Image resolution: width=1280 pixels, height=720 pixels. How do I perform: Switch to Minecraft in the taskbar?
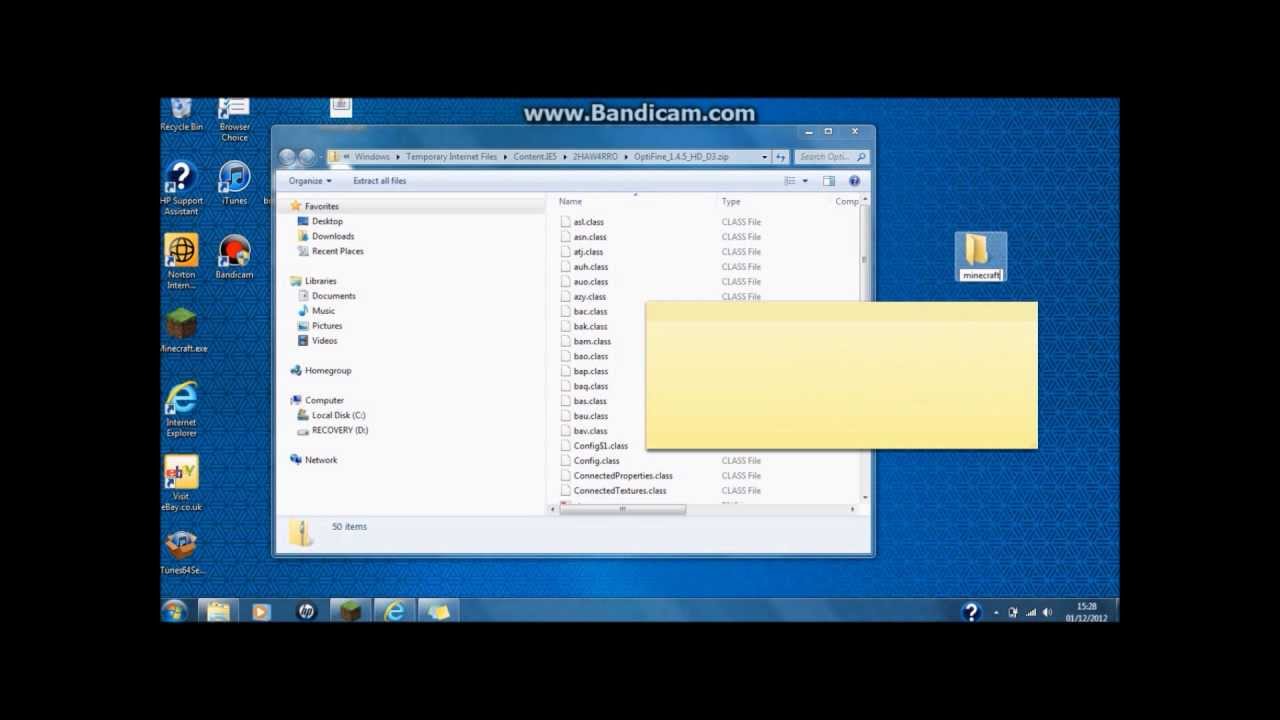pyautogui.click(x=350, y=611)
